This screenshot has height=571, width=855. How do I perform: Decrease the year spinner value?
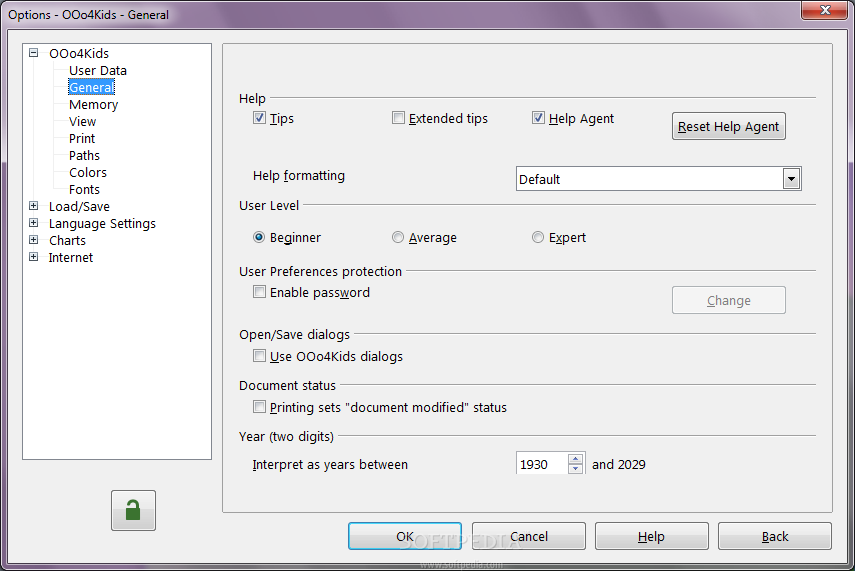[x=575, y=469]
